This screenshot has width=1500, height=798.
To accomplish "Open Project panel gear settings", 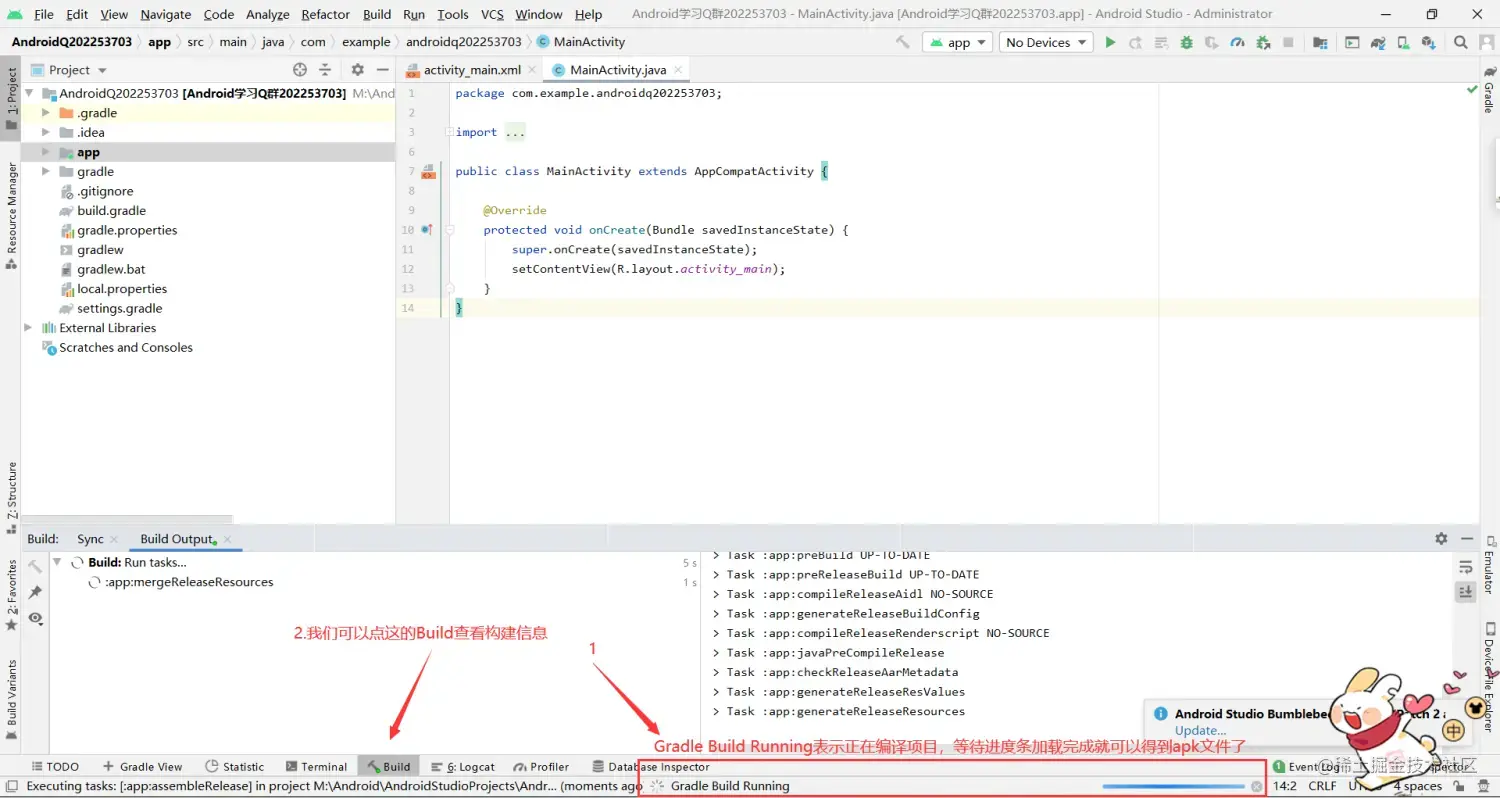I will 357,70.
